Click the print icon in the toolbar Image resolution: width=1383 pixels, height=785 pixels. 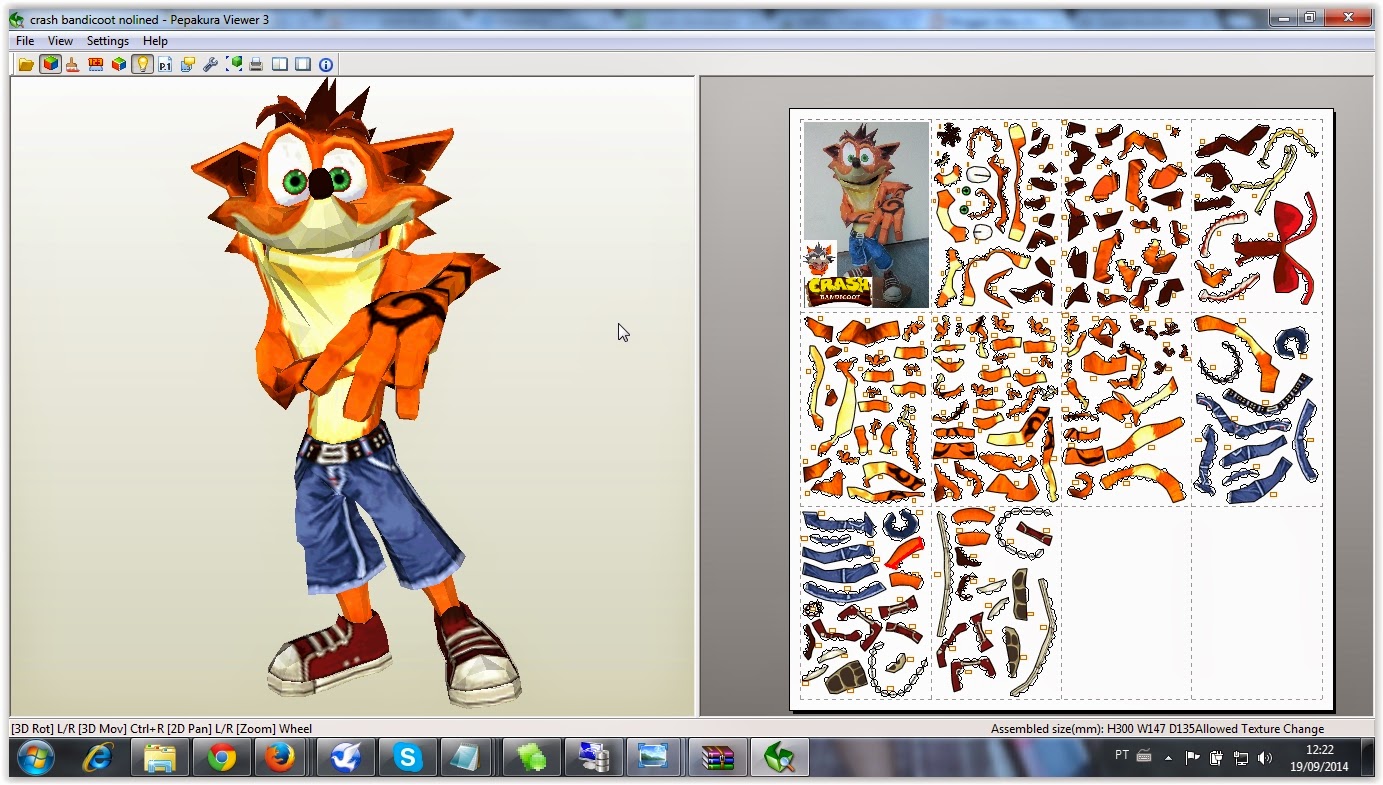pos(258,64)
